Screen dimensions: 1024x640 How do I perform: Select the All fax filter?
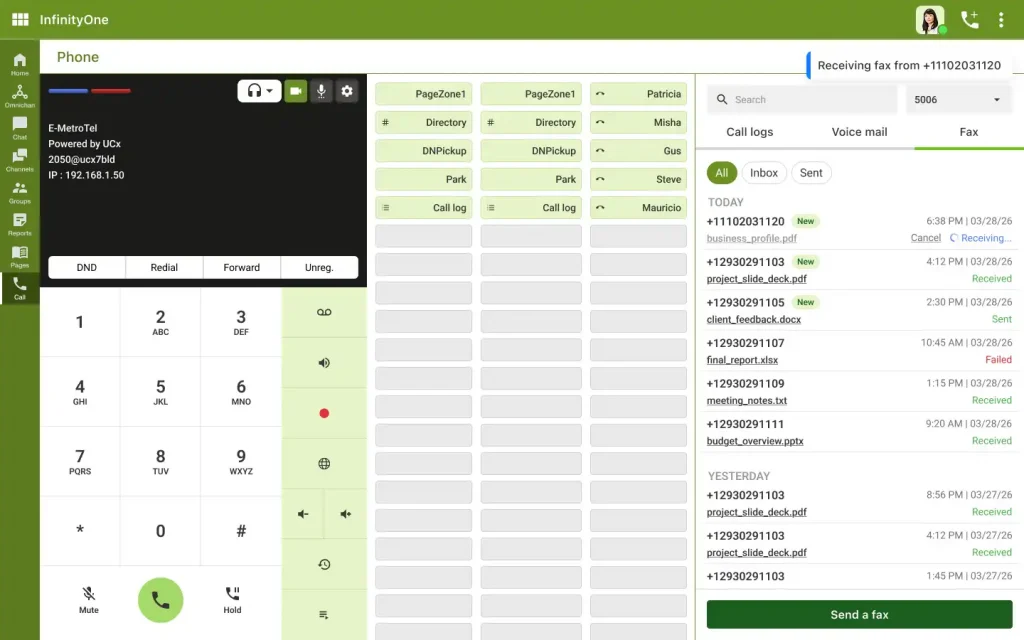722,173
